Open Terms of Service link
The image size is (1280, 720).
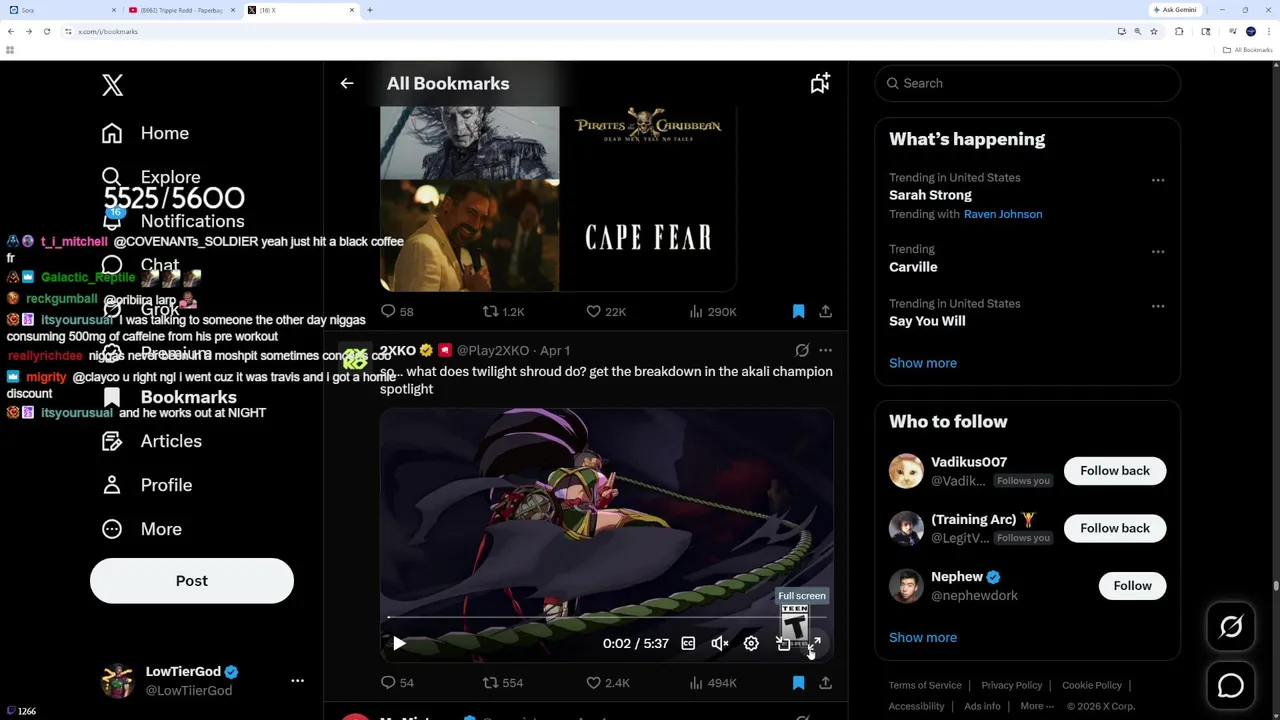925,685
